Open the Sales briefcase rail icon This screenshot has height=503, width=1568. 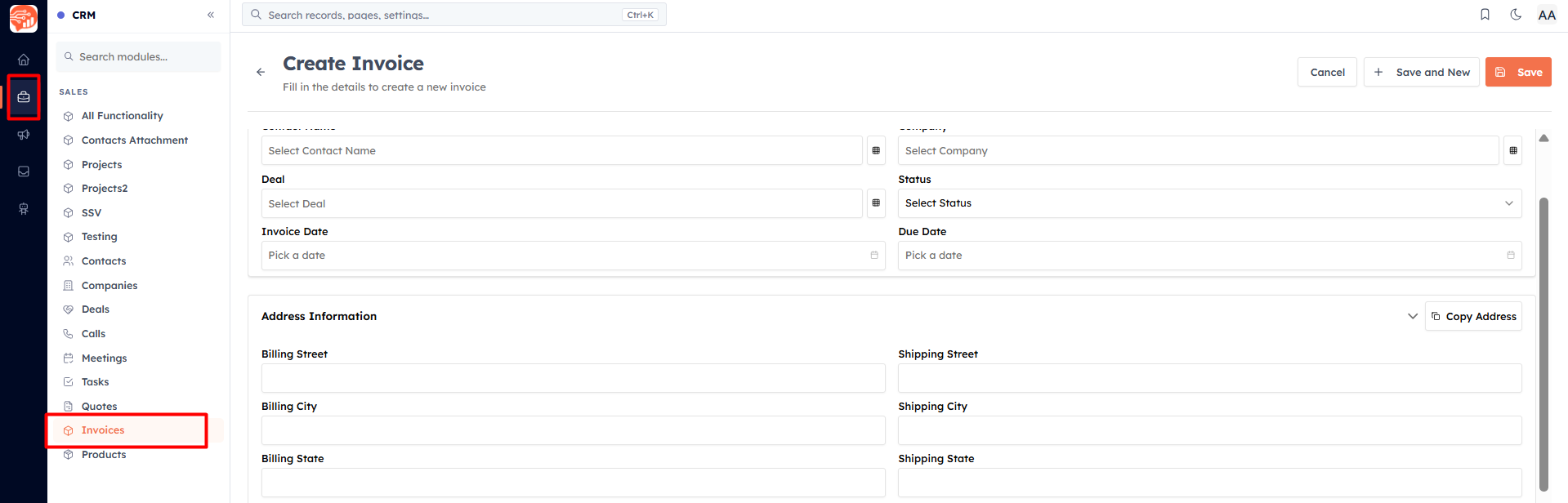(x=24, y=97)
